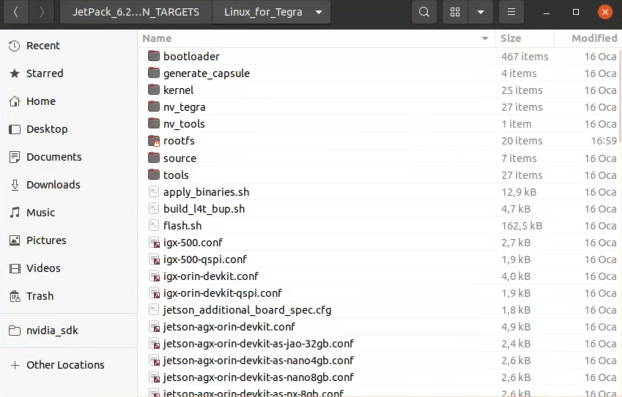Go to Home in the sidebar
The image size is (622, 397).
tap(68, 101)
